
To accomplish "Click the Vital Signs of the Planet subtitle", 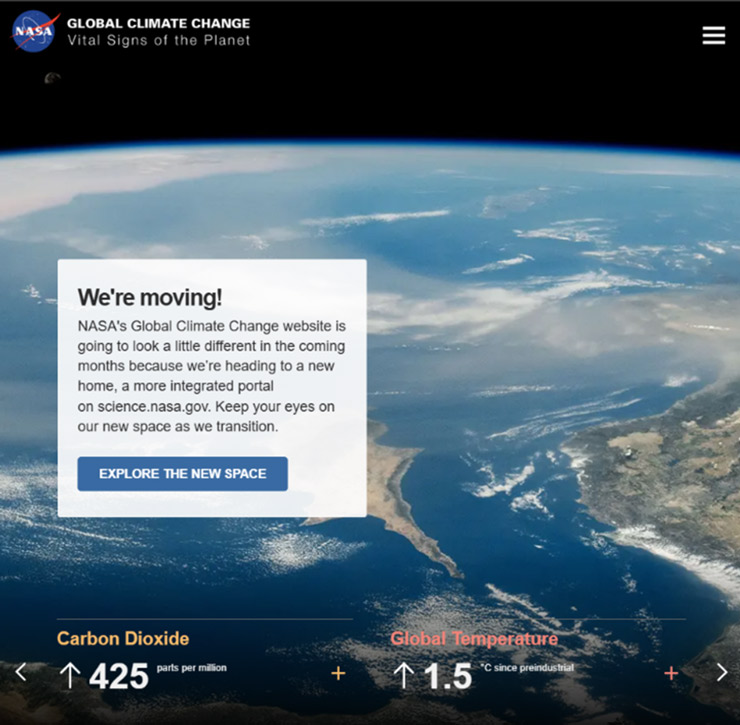I will click(x=158, y=41).
